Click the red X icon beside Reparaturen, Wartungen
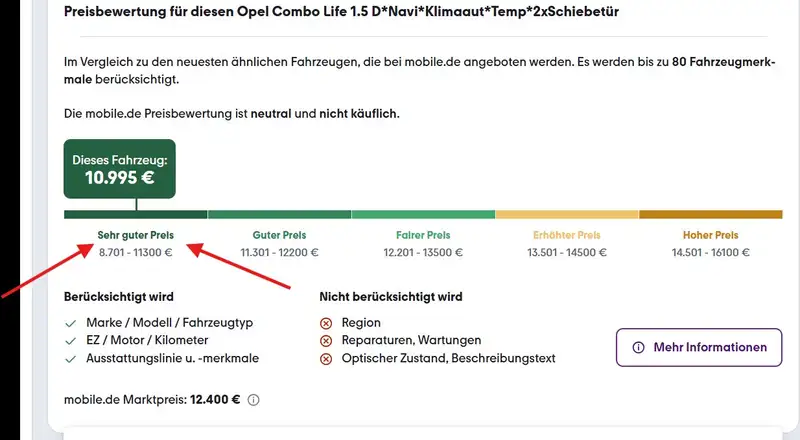Image resolution: width=800 pixels, height=440 pixels. point(326,341)
